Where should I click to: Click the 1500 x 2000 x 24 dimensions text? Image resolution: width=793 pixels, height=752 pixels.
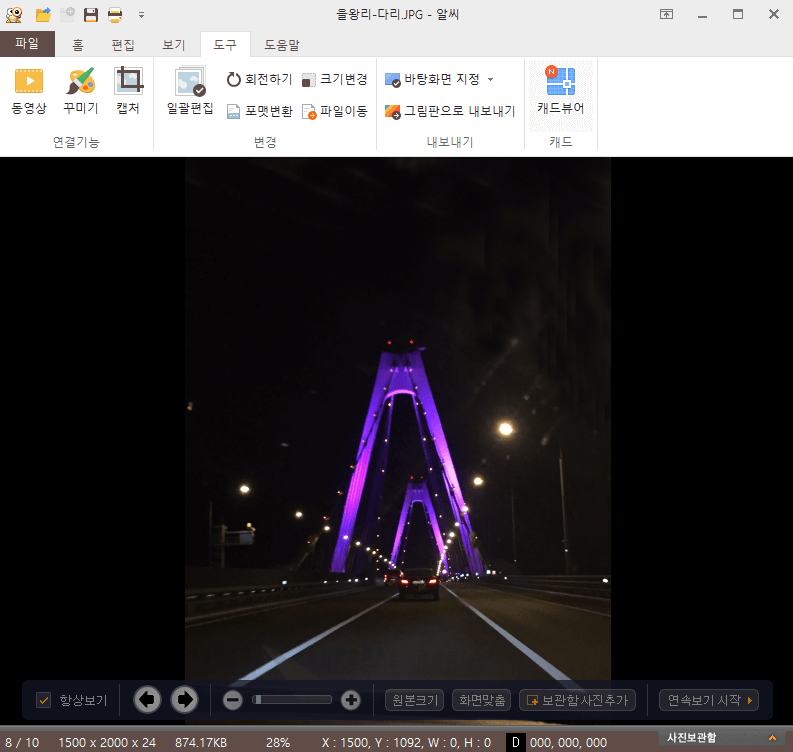coord(107,742)
